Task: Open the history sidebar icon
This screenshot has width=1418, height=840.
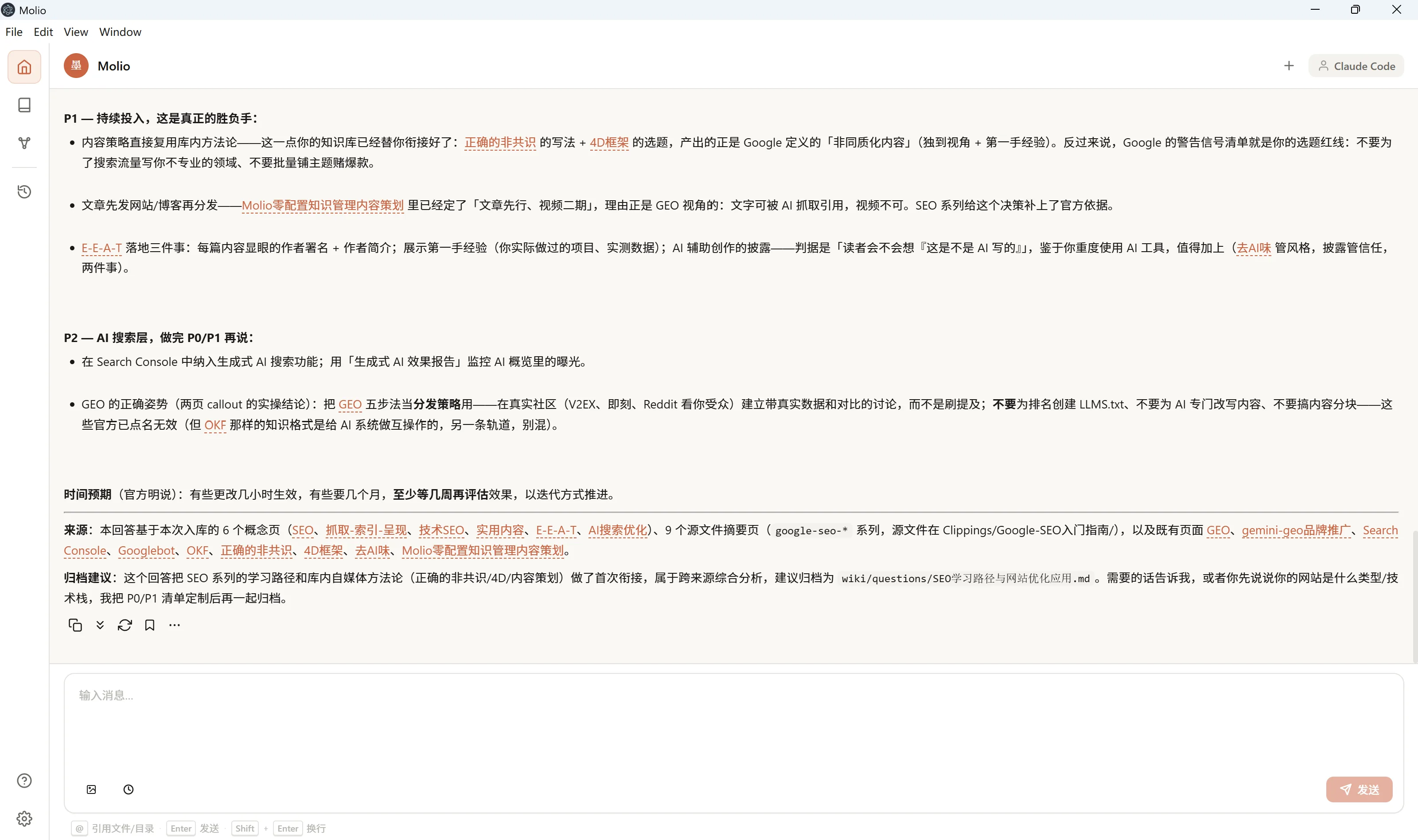Action: coord(24,191)
